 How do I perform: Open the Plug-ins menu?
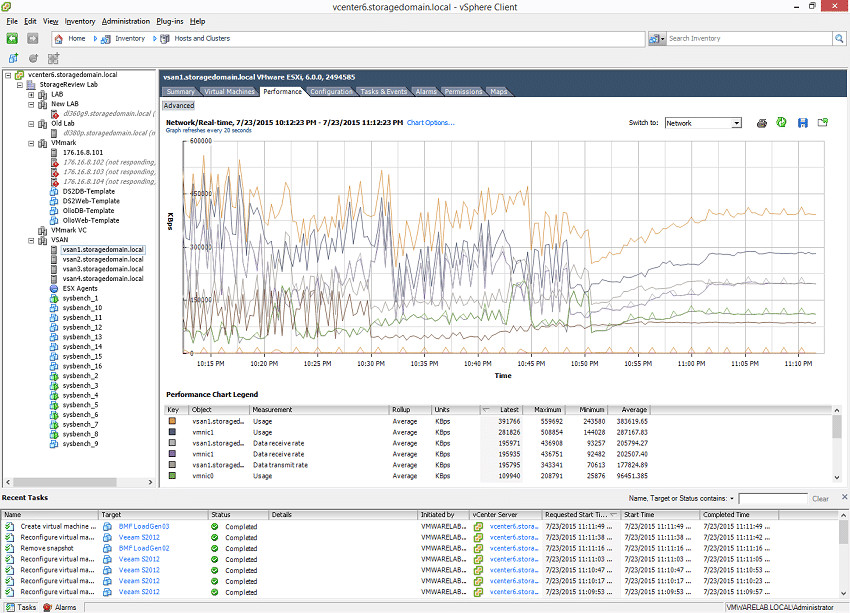pos(170,21)
